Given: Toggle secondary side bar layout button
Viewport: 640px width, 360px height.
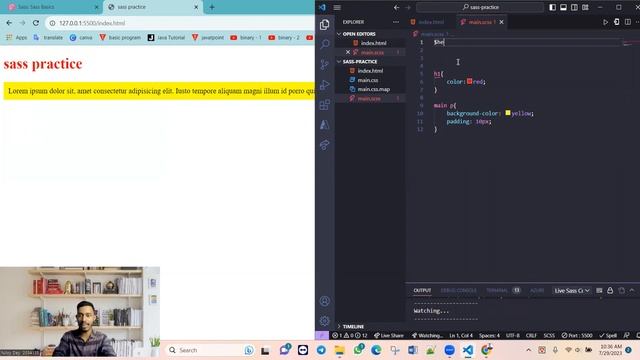Looking at the screenshot, I should [x=574, y=7].
